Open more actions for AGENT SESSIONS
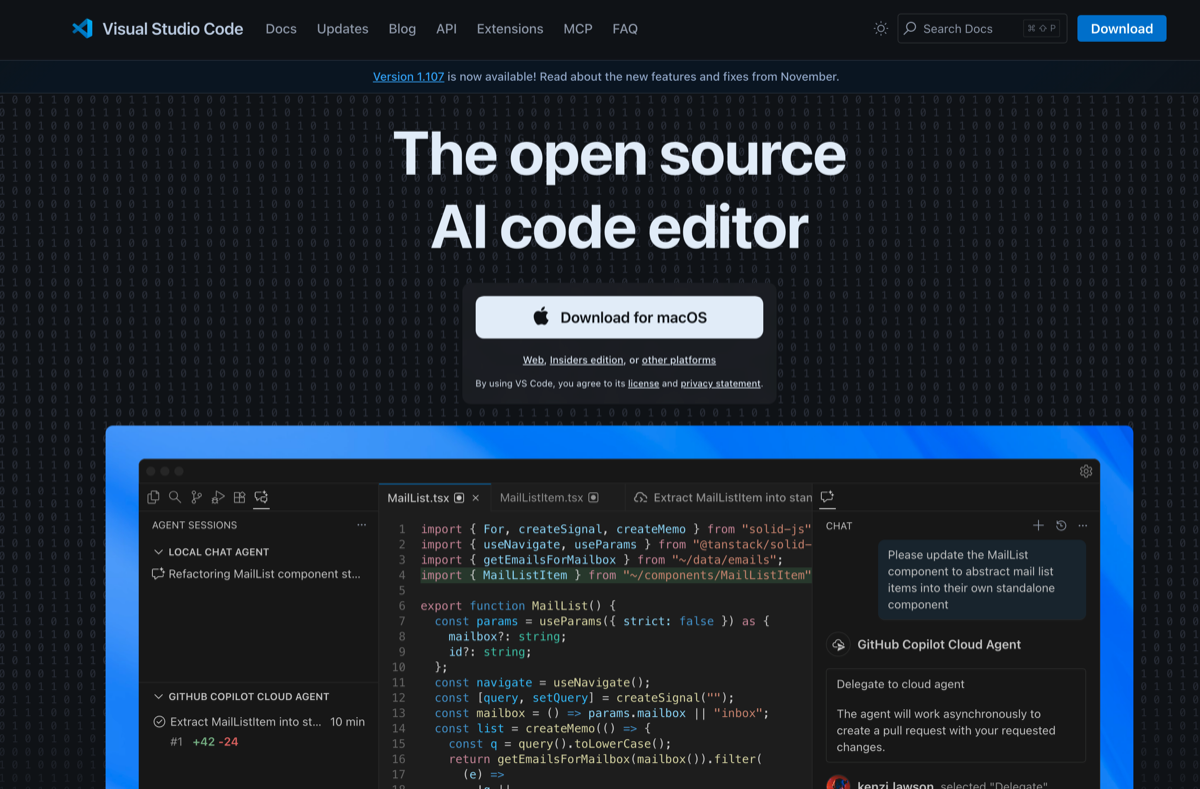 coord(361,524)
